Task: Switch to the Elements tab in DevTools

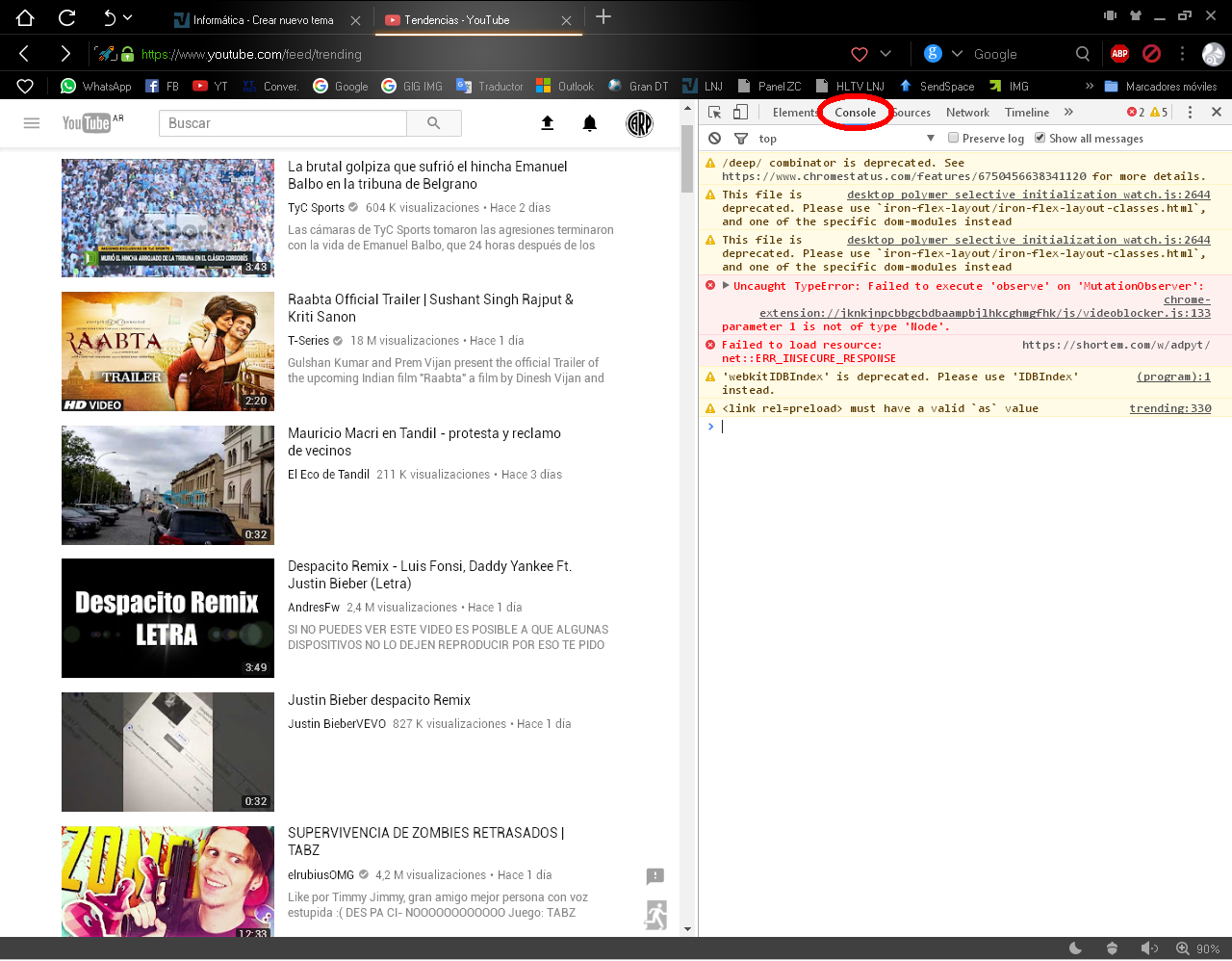Action: point(793,113)
